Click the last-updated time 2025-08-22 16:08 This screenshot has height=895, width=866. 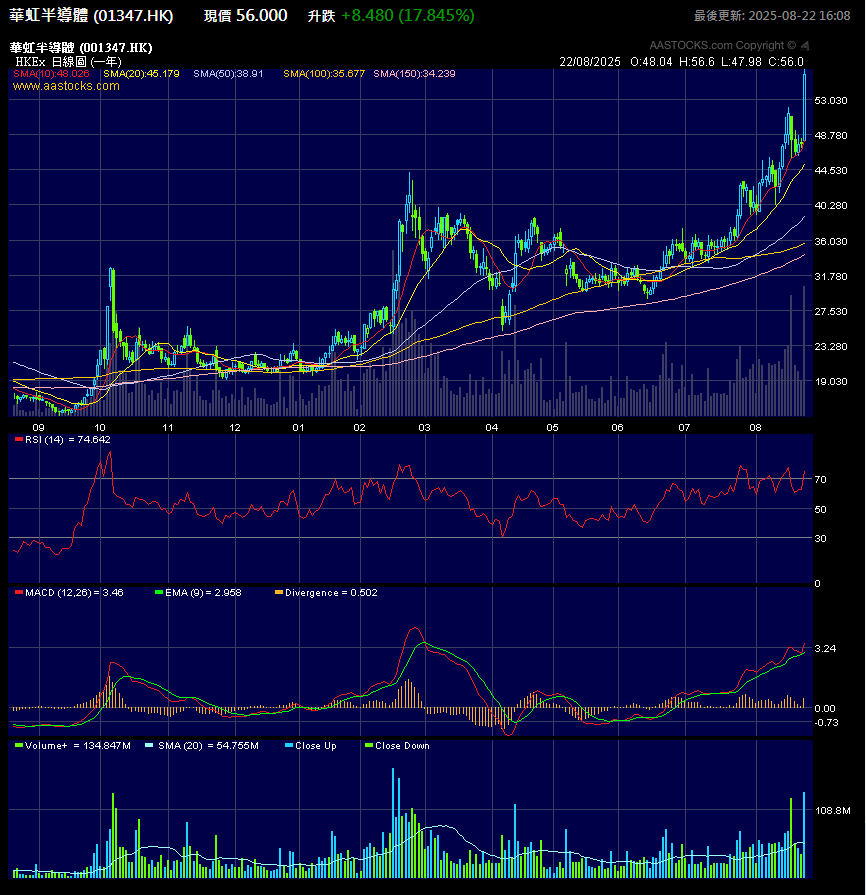coord(799,16)
